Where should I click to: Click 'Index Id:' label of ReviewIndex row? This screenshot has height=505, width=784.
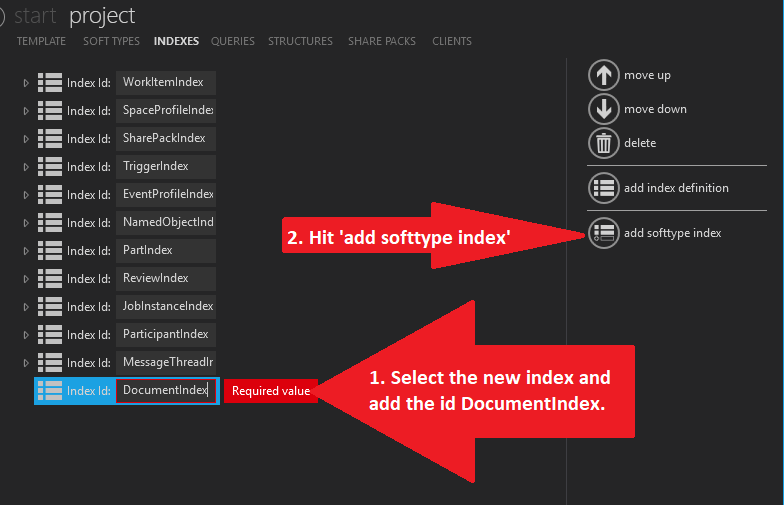click(88, 279)
